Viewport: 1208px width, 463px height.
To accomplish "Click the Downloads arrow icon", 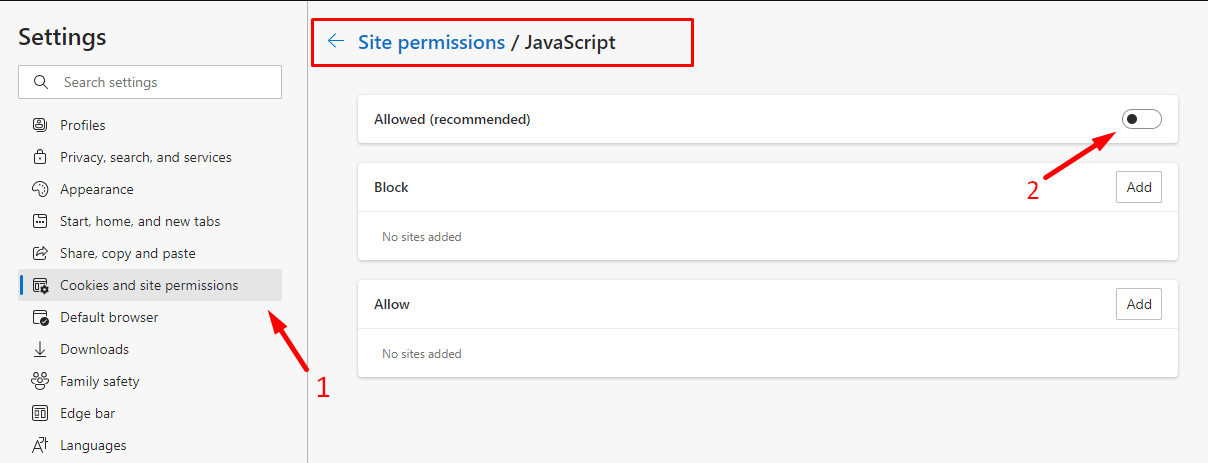I will coord(40,349).
